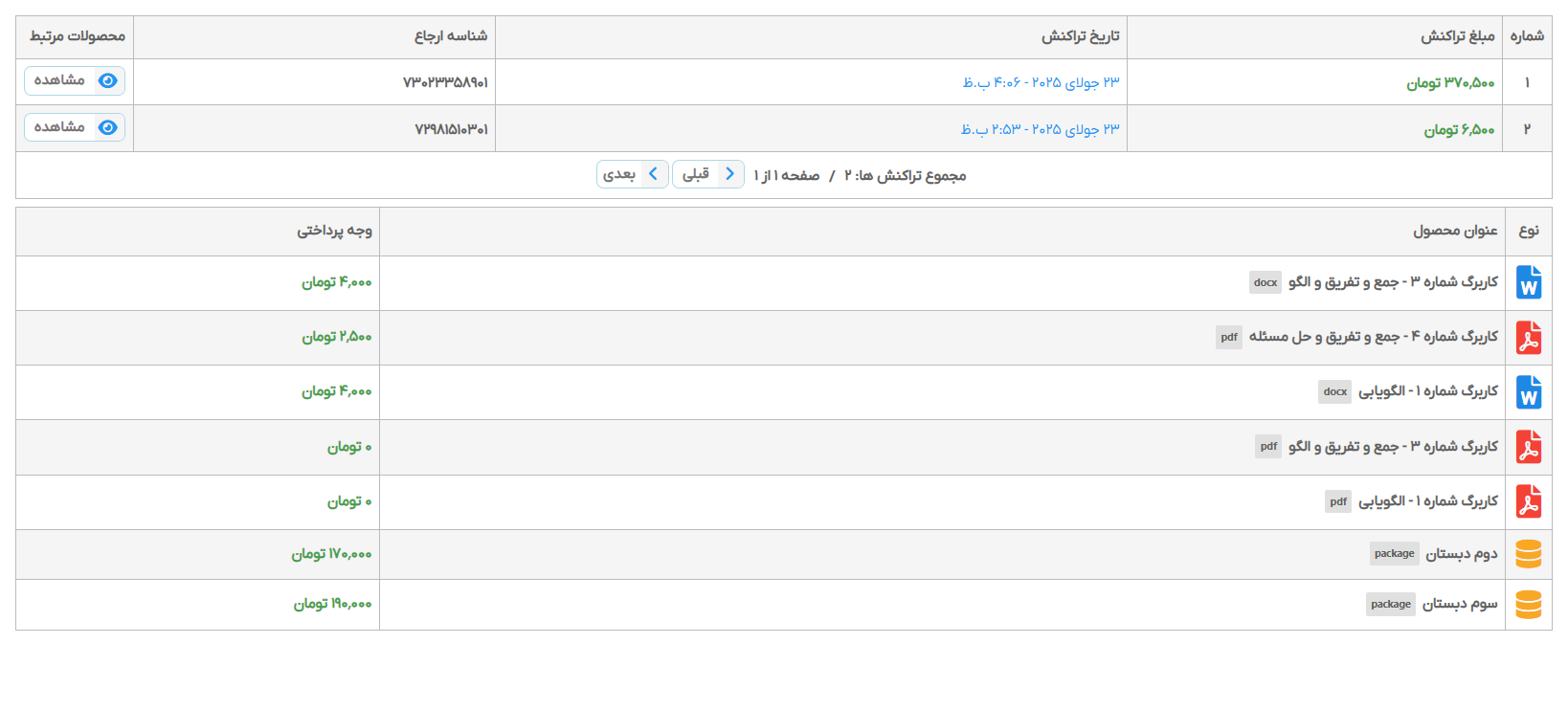Click the PDF icon for کاربرگ شماره ۴

click(1529, 338)
